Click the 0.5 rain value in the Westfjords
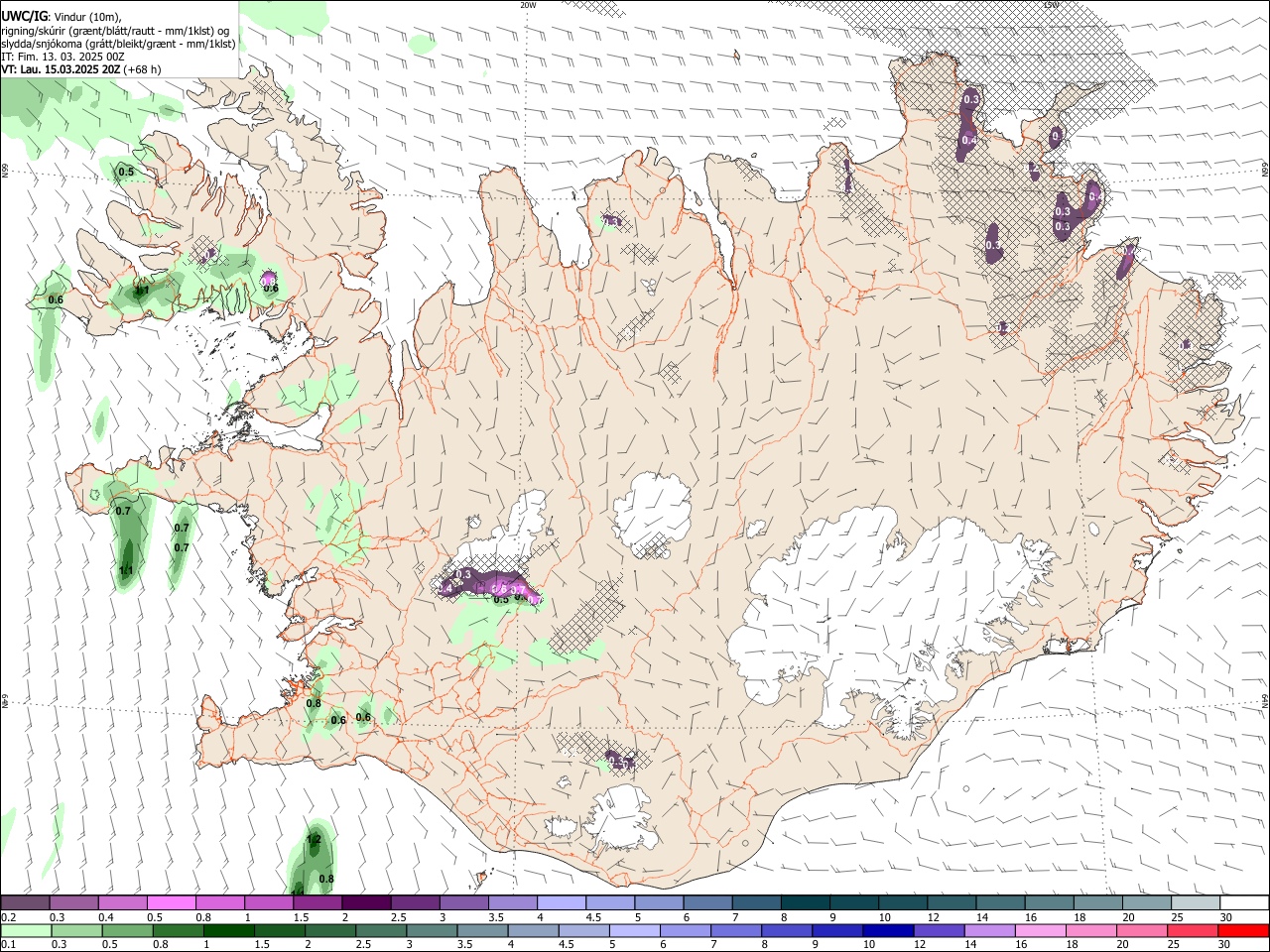This screenshot has width=1270, height=952. point(126,172)
